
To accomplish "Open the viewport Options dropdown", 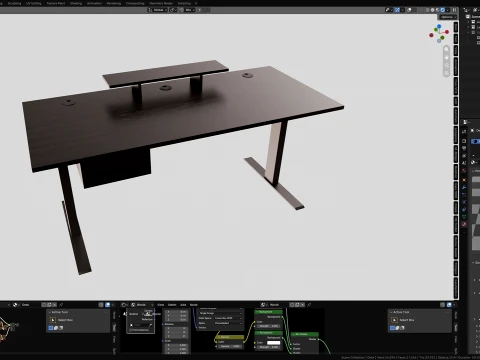I will pyautogui.click(x=448, y=17).
